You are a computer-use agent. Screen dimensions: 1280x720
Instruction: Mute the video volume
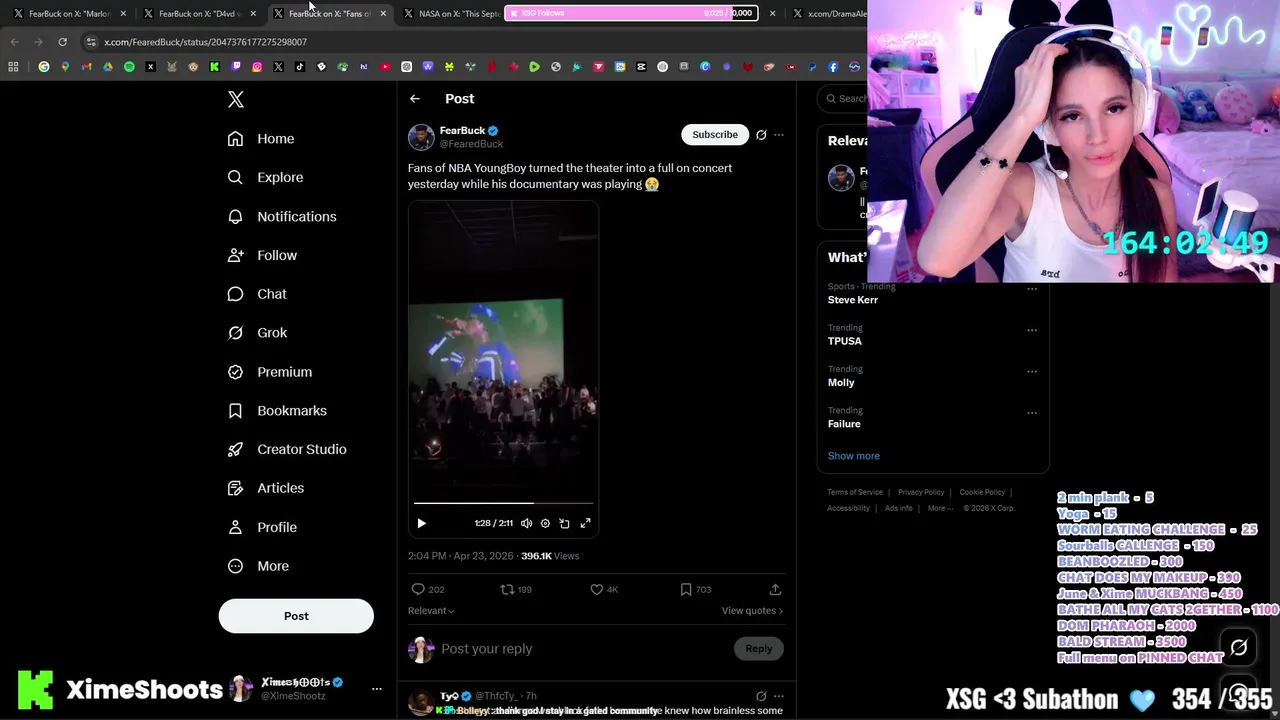pyautogui.click(x=526, y=523)
